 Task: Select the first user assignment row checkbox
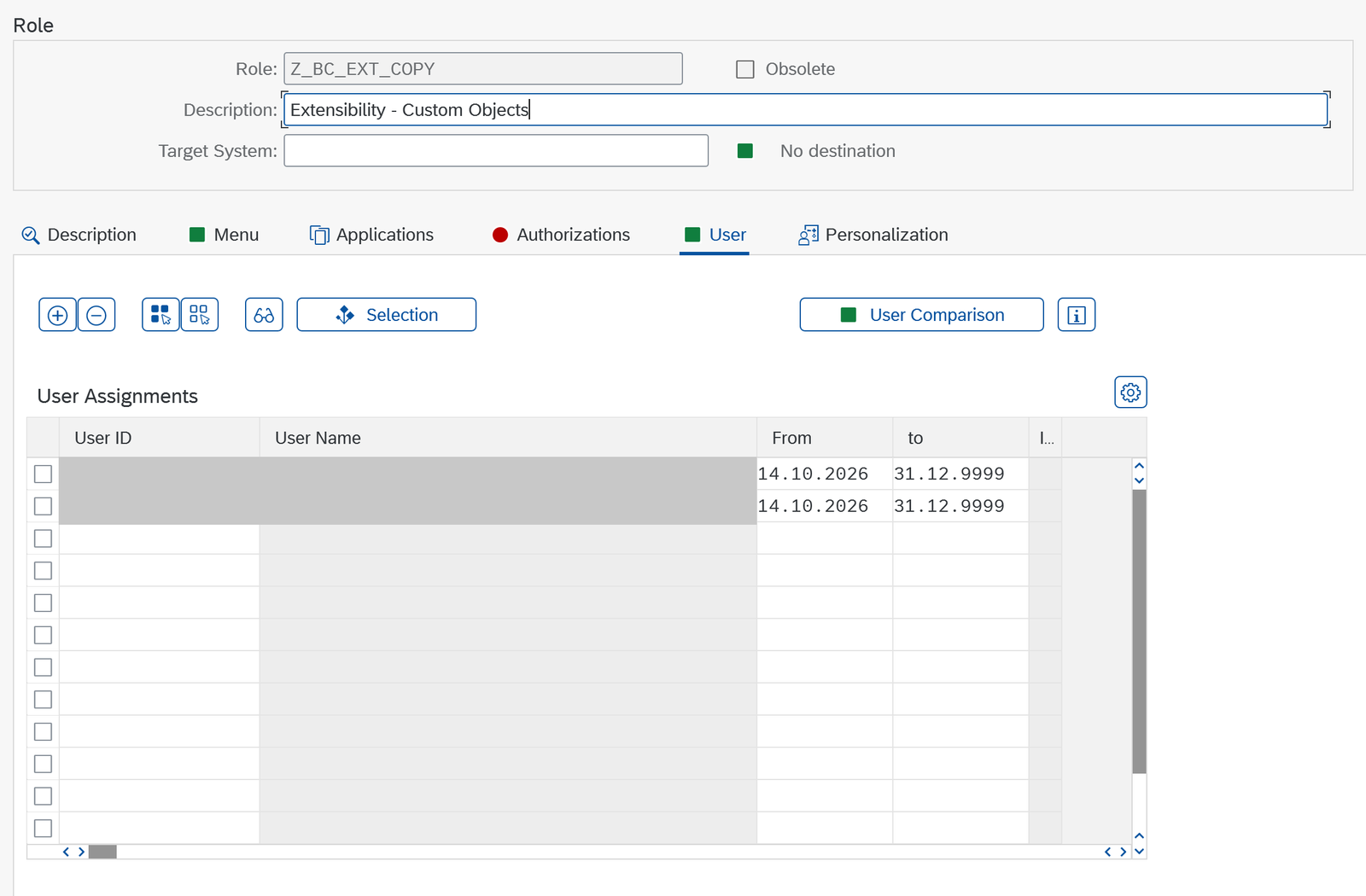pos(43,474)
